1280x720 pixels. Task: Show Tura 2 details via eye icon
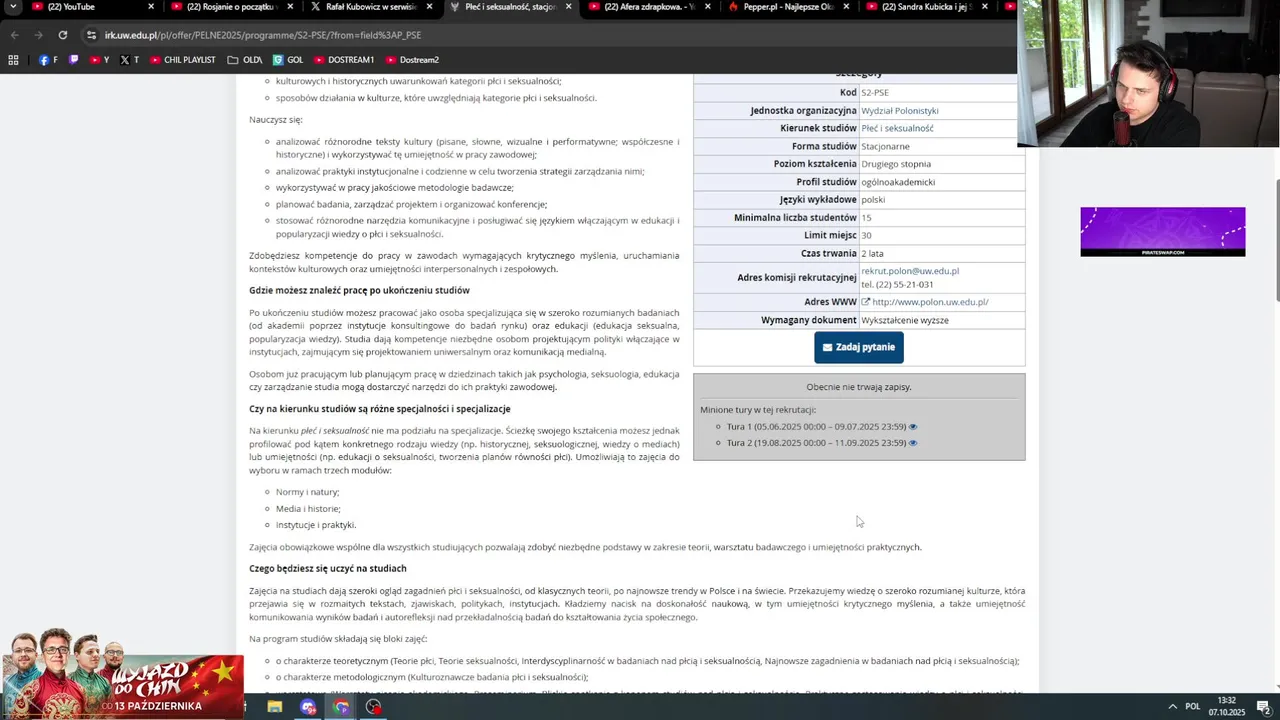click(913, 443)
